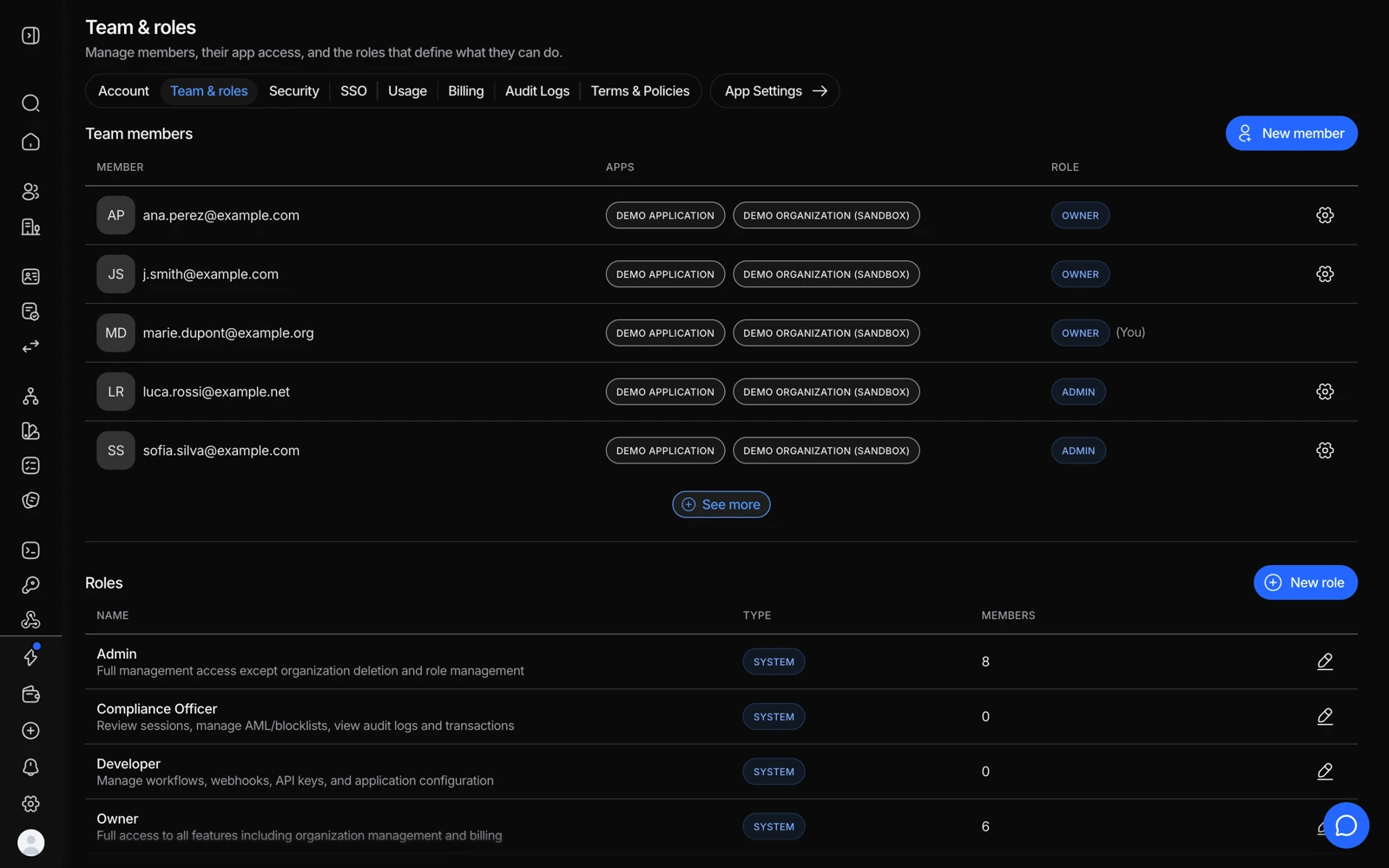Open the users section sidebar icon
This screenshot has width=1389, height=868.
pos(30,192)
